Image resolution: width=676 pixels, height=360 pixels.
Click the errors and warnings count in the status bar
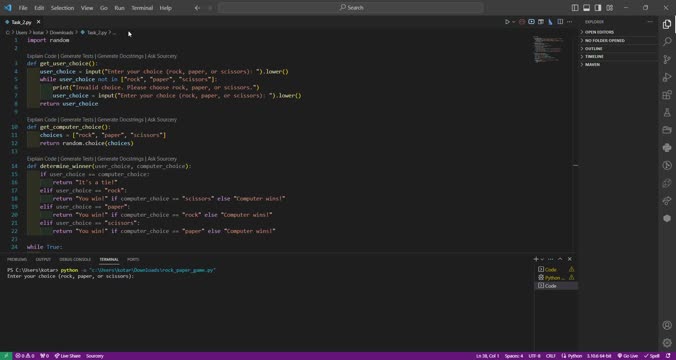pyautogui.click(x=25, y=356)
